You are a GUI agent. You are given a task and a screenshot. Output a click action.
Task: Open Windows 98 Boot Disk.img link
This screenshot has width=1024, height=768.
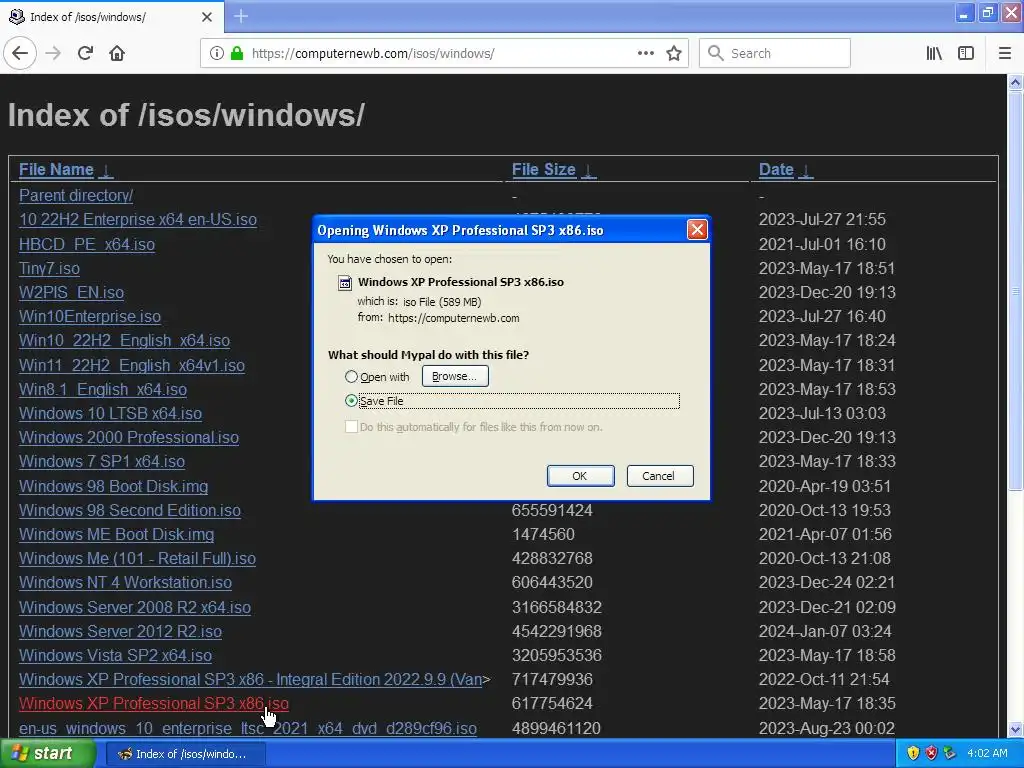(114, 487)
